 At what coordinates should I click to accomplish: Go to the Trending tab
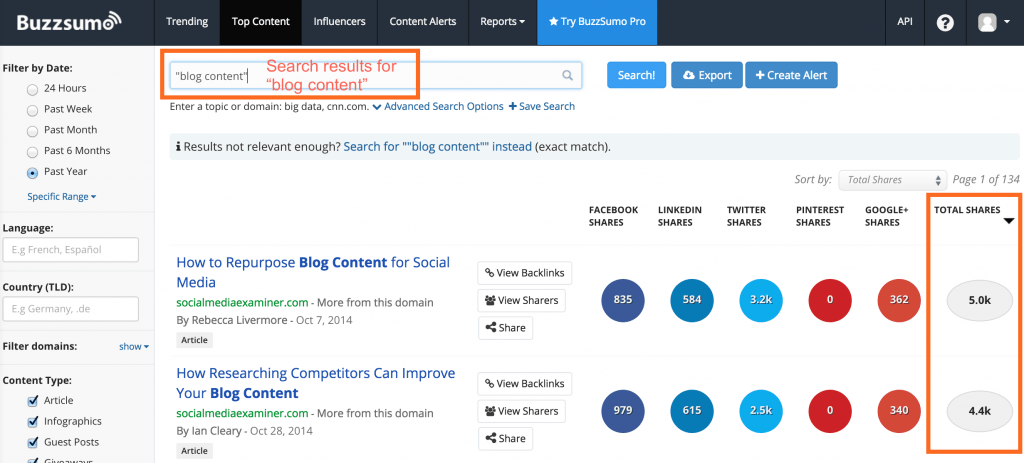coord(187,22)
